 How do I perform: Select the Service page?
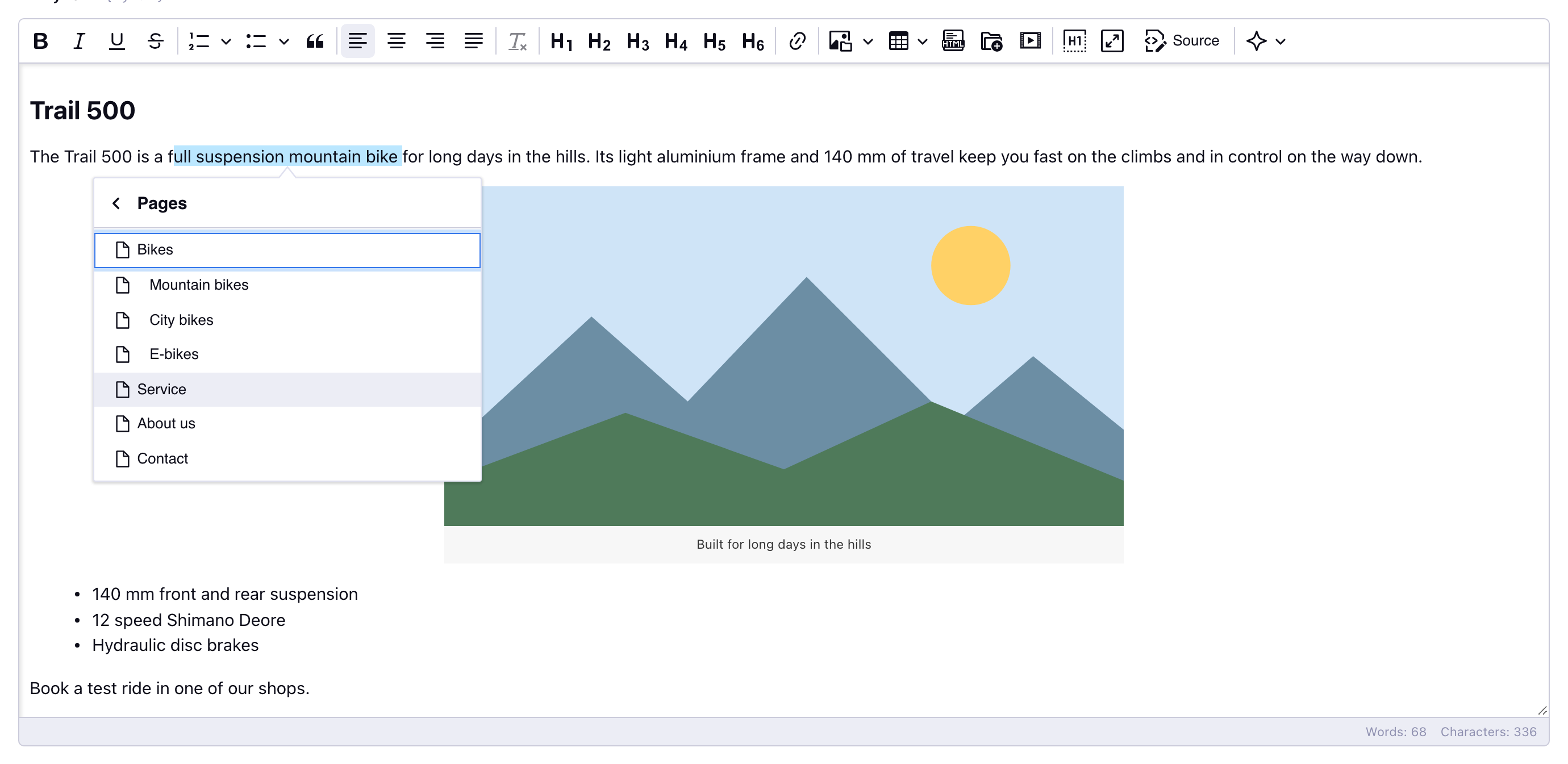pyautogui.click(x=287, y=390)
